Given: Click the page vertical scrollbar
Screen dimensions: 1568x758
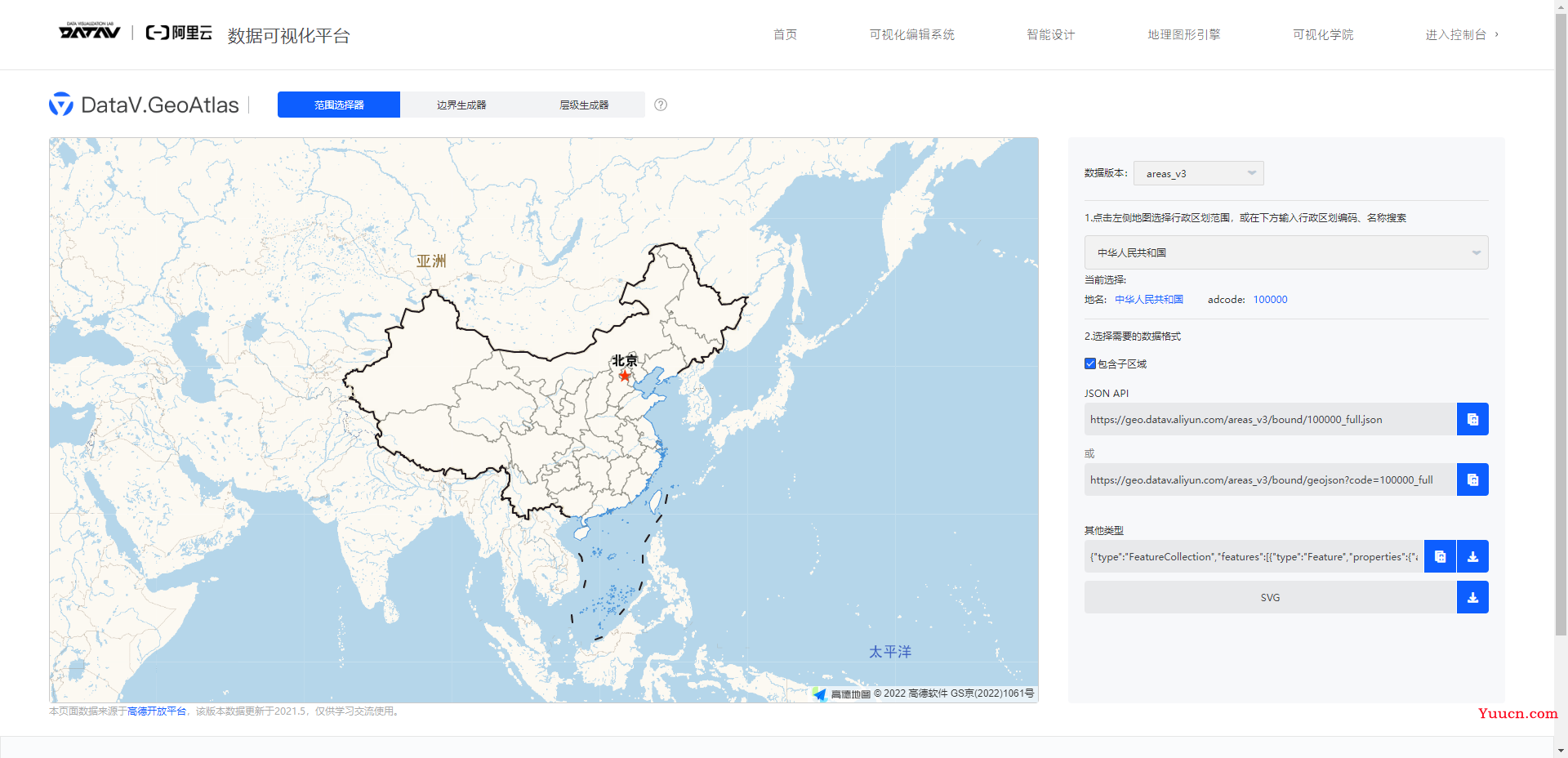Looking at the screenshot, I should point(1561,323).
